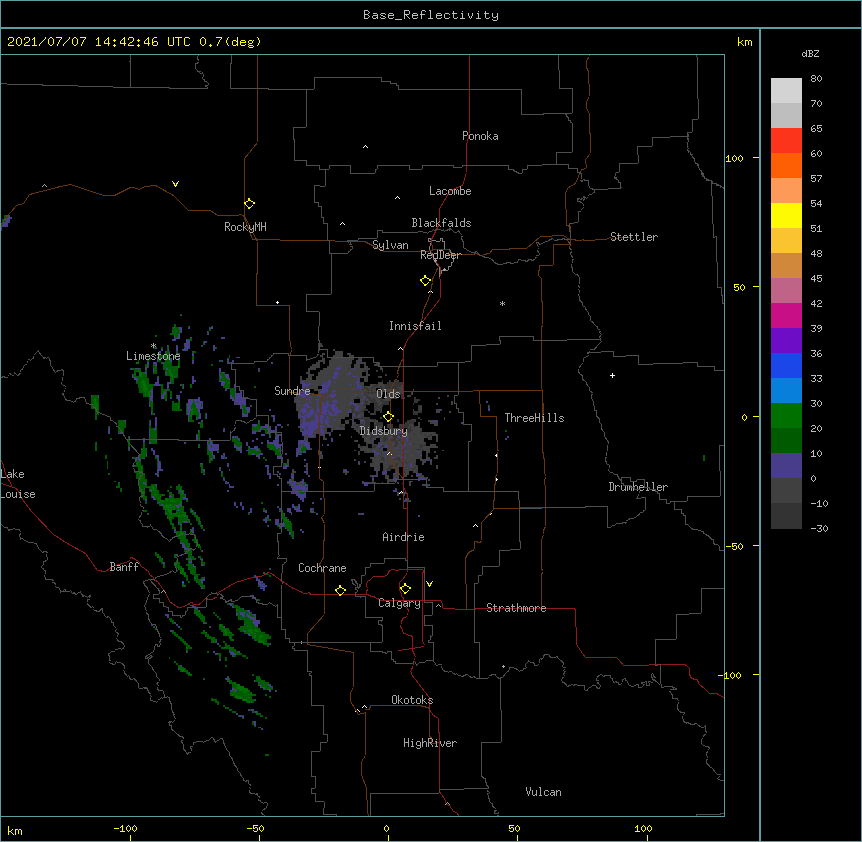
Task: Choose the purple 36-39 dBZ legend swatch
Action: click(x=786, y=341)
